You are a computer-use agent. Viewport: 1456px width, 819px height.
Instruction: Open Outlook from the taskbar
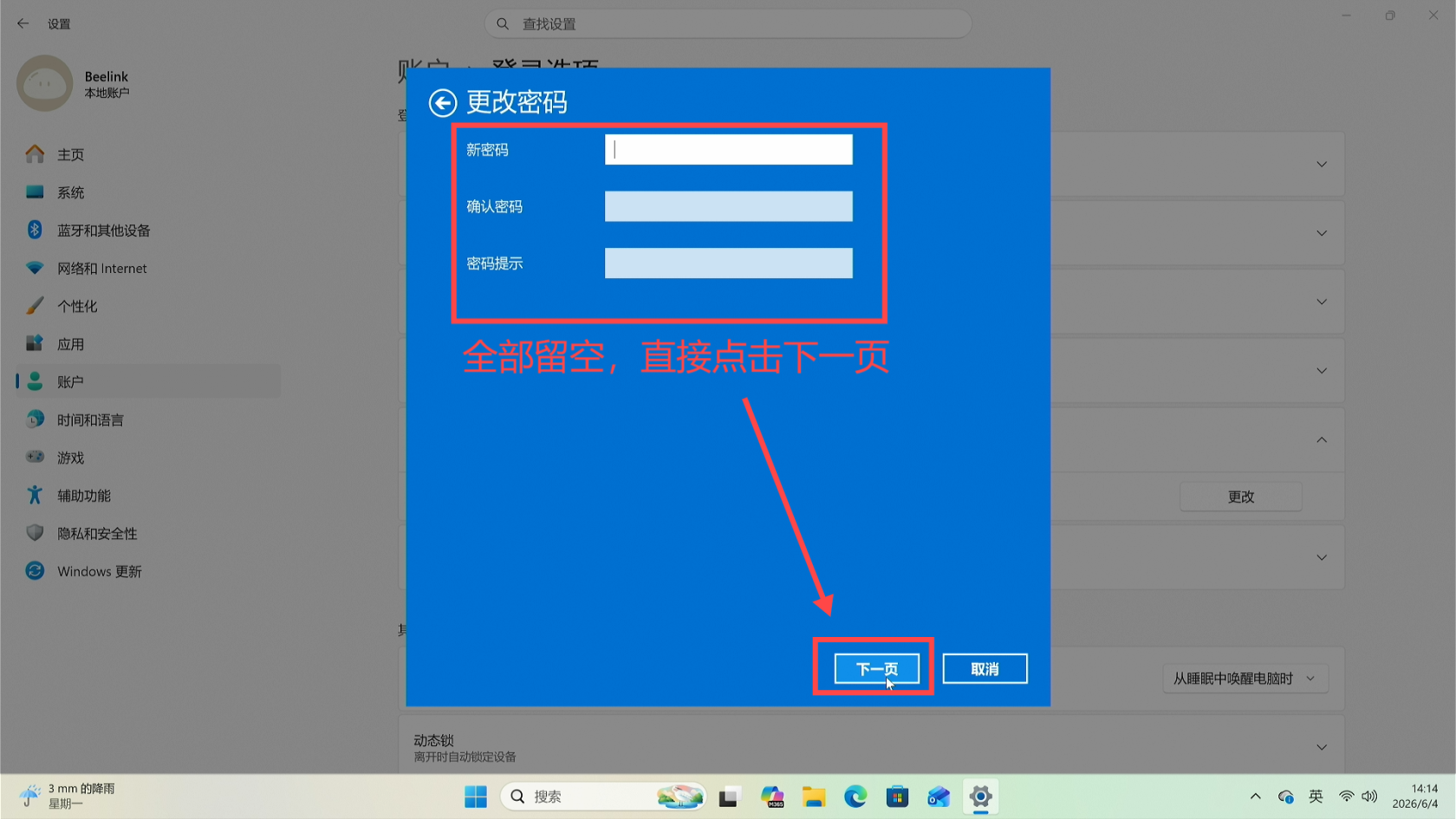[x=939, y=796]
